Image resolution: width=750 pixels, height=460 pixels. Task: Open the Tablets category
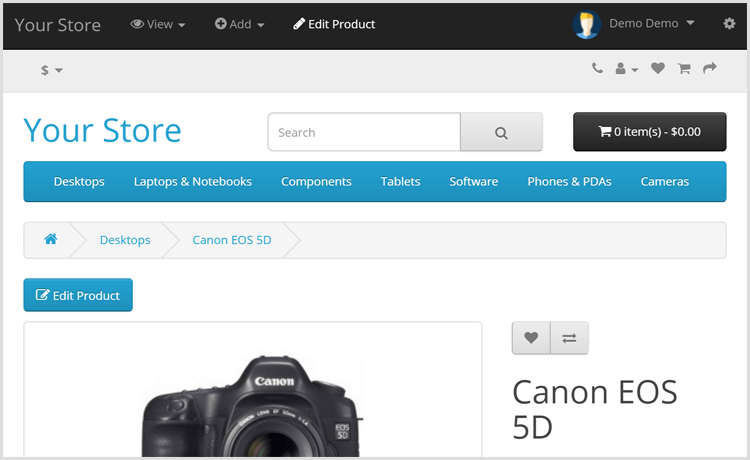[x=400, y=182]
